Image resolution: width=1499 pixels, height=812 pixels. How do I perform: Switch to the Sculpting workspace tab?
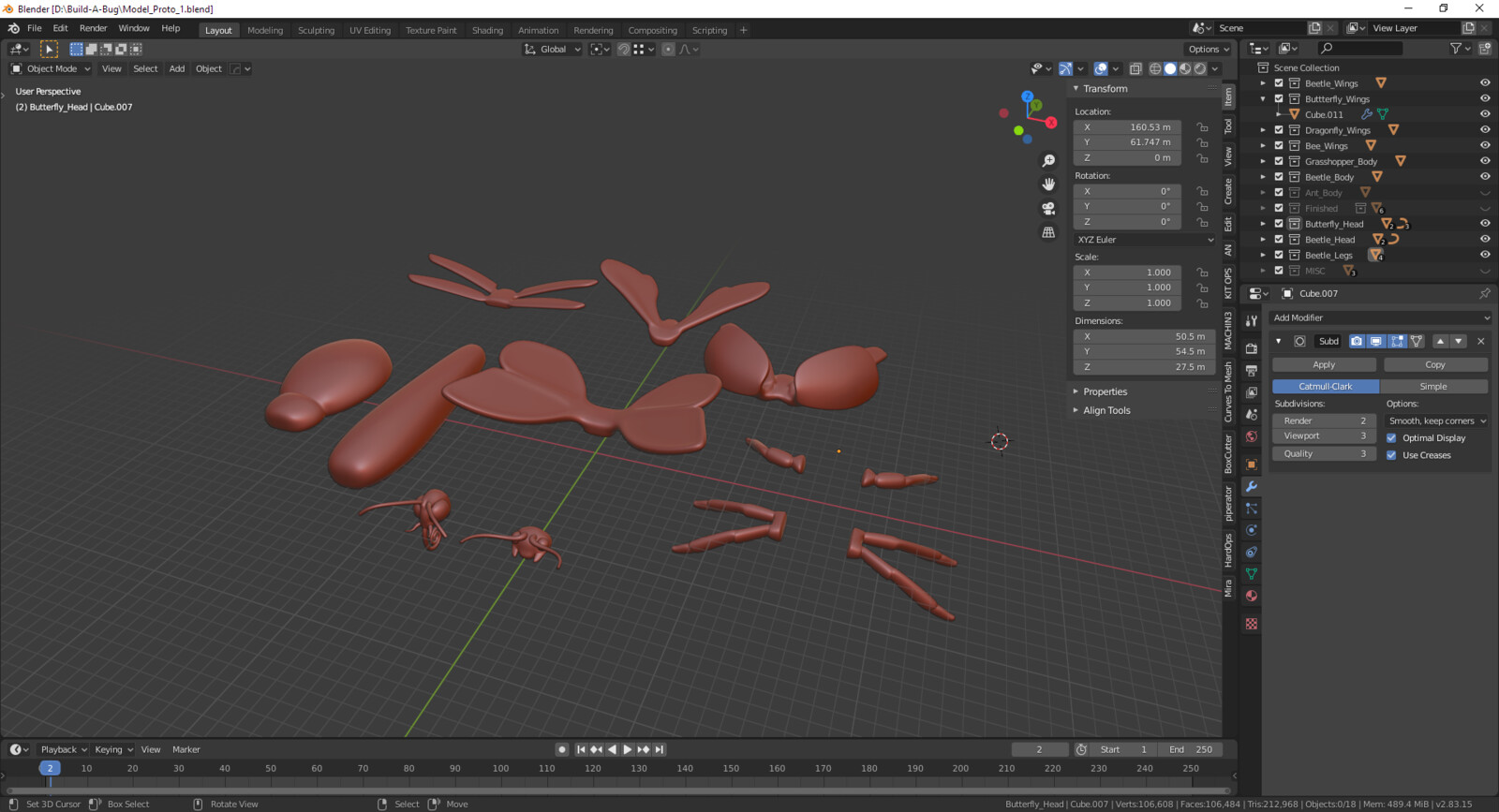click(x=316, y=30)
